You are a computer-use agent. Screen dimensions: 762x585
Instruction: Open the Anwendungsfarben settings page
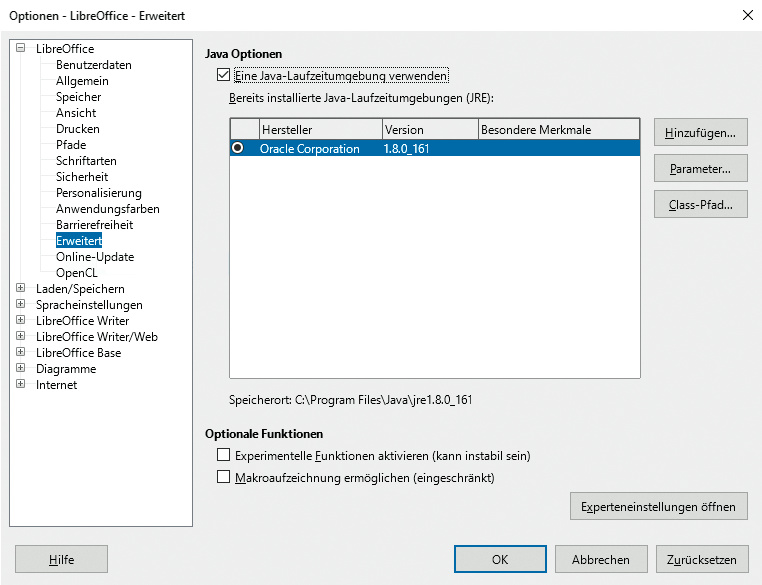pos(107,209)
